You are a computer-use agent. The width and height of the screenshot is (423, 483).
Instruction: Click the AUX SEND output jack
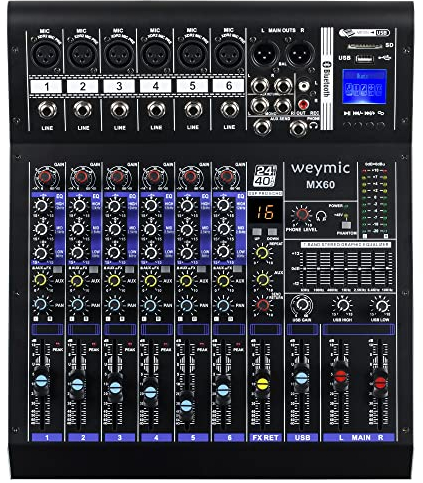point(262,127)
